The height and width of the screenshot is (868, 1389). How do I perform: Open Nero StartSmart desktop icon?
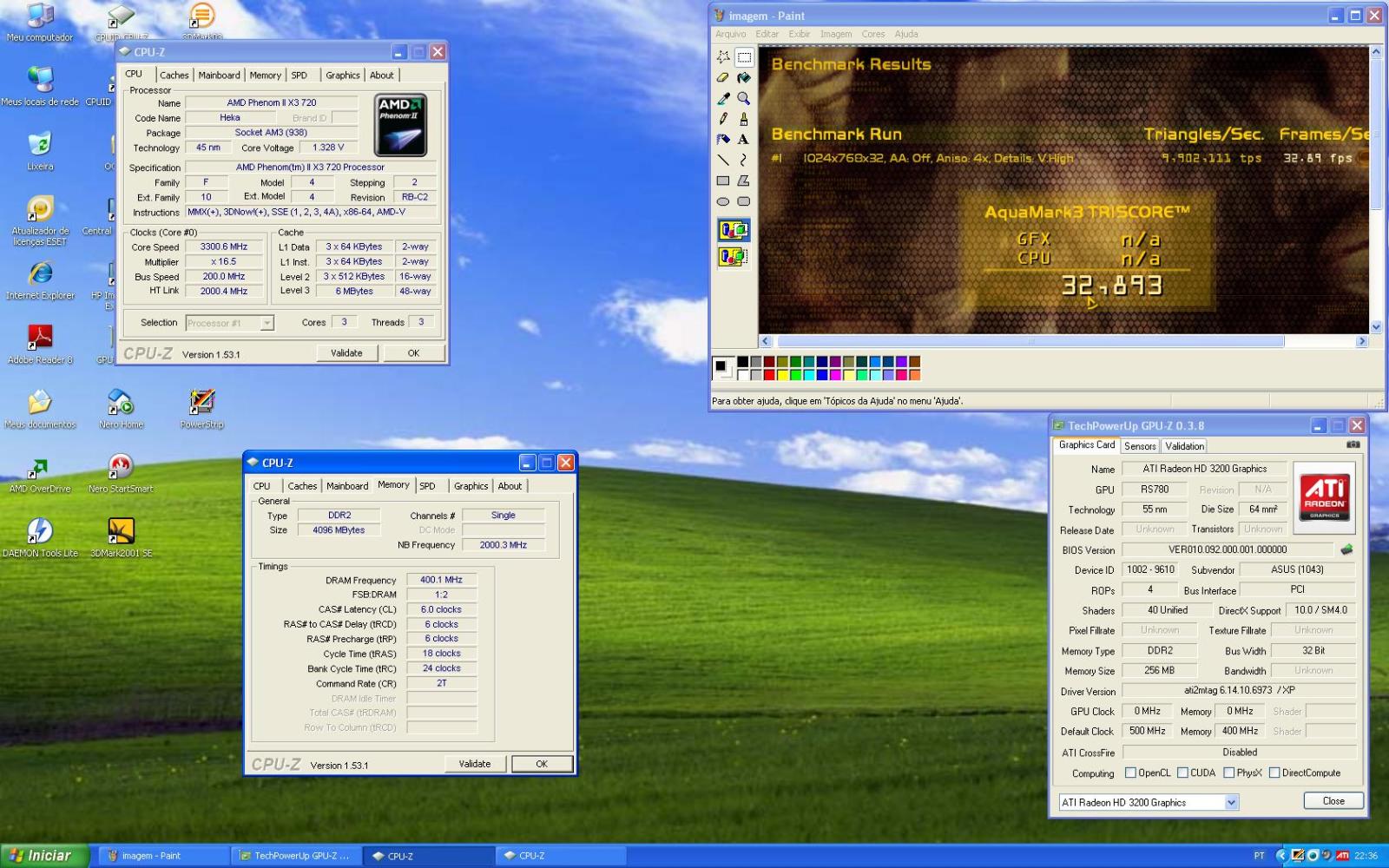[121, 473]
